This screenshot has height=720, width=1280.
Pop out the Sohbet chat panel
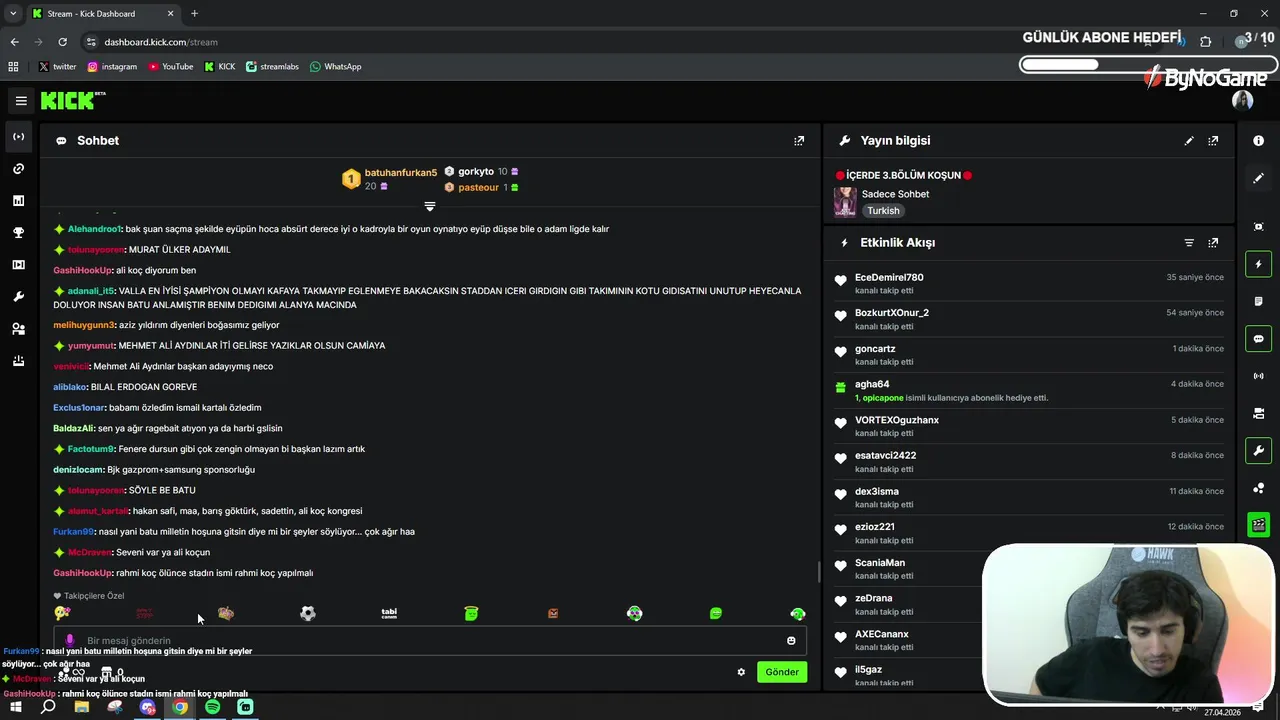pyautogui.click(x=799, y=141)
